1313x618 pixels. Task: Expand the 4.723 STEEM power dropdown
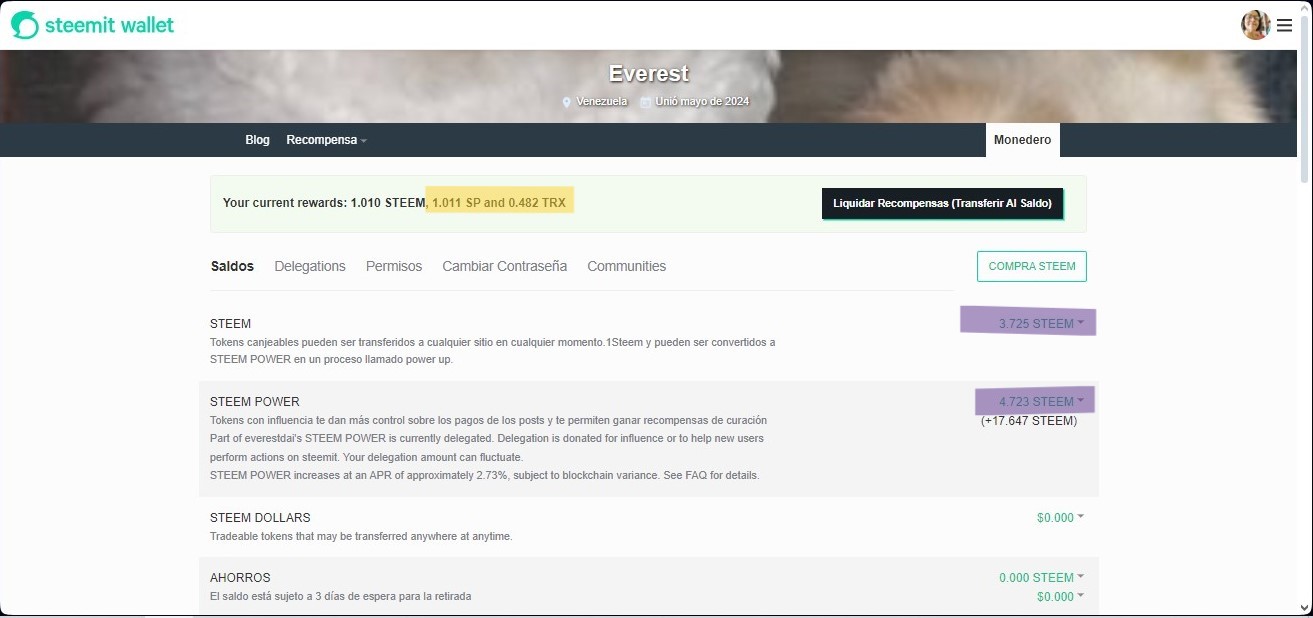(x=1041, y=401)
